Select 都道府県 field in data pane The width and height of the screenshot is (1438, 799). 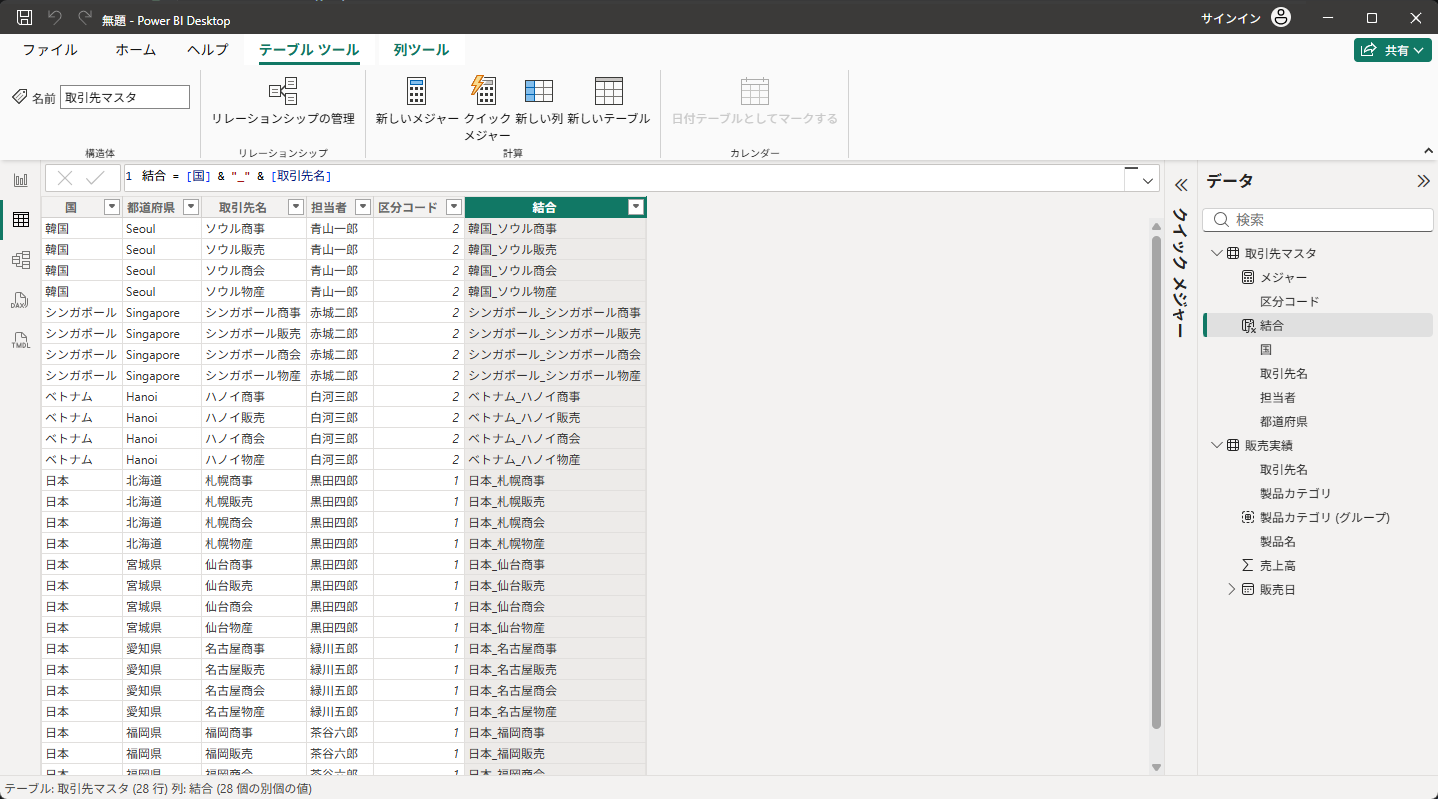pos(1283,421)
